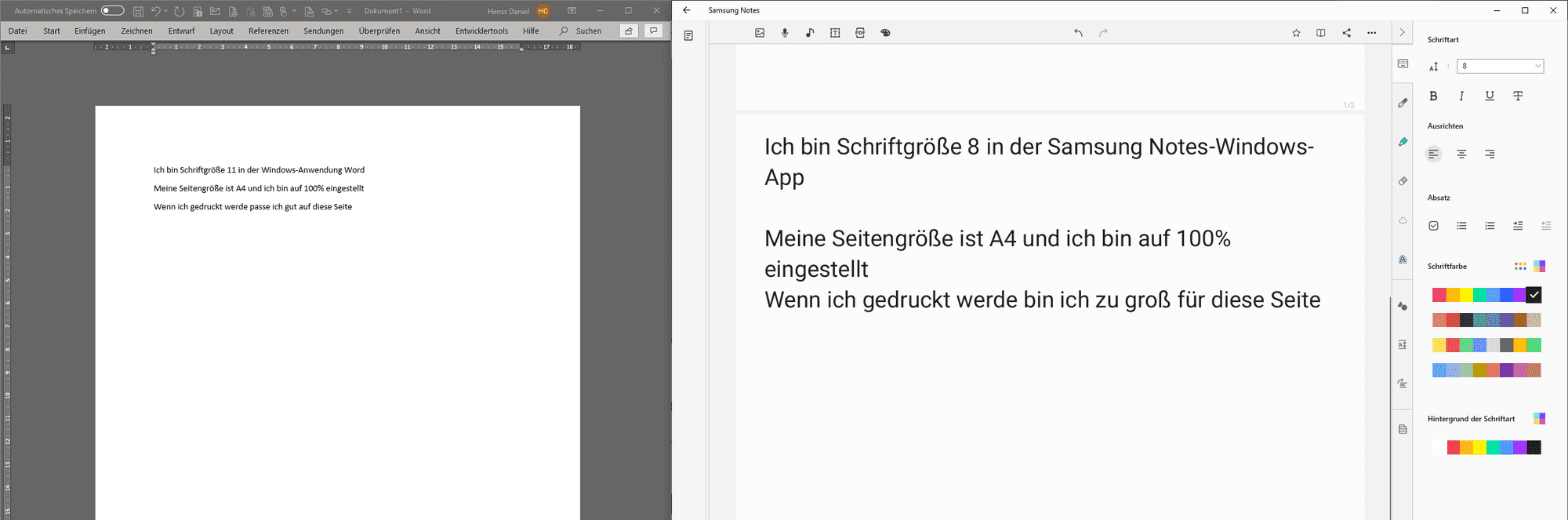Open the Überprüfen tab

click(379, 31)
